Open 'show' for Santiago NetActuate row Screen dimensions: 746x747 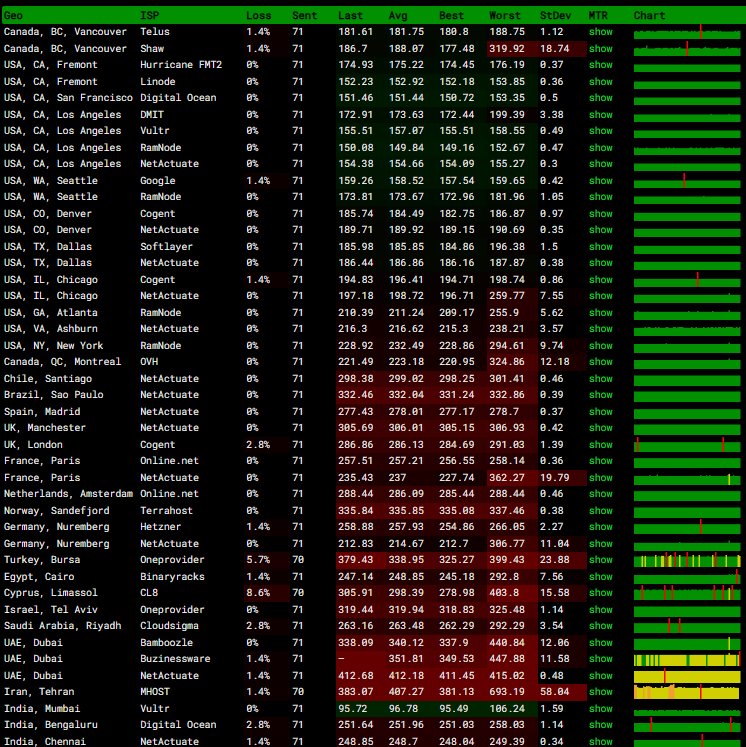[600, 379]
